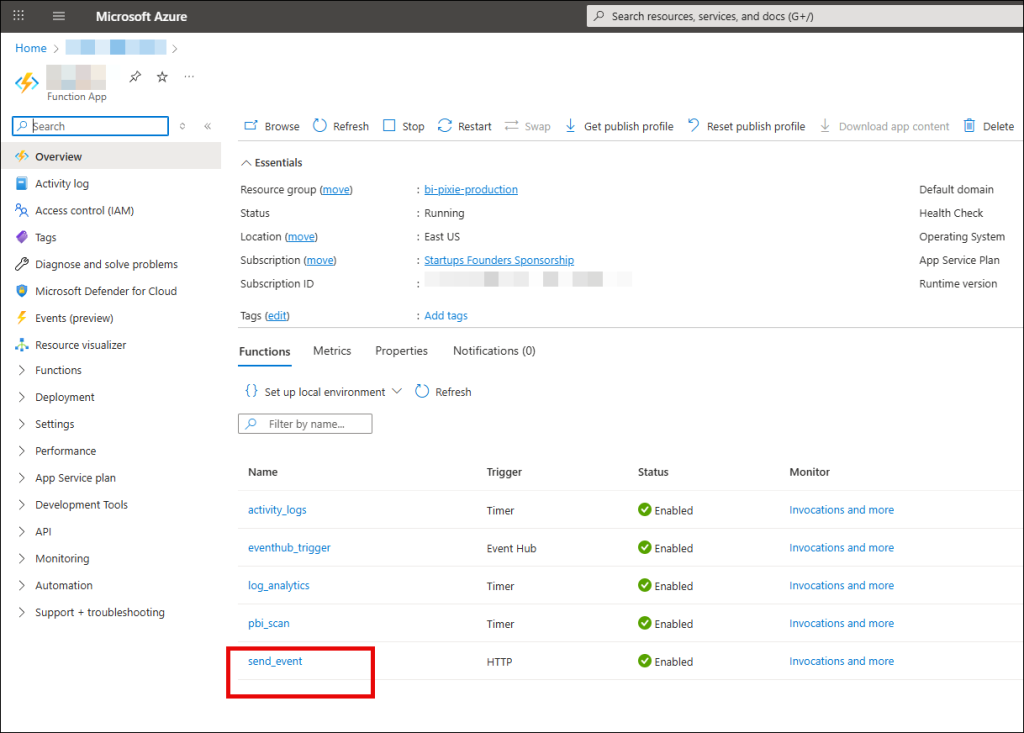Click Get publish profile download icon

pos(571,126)
